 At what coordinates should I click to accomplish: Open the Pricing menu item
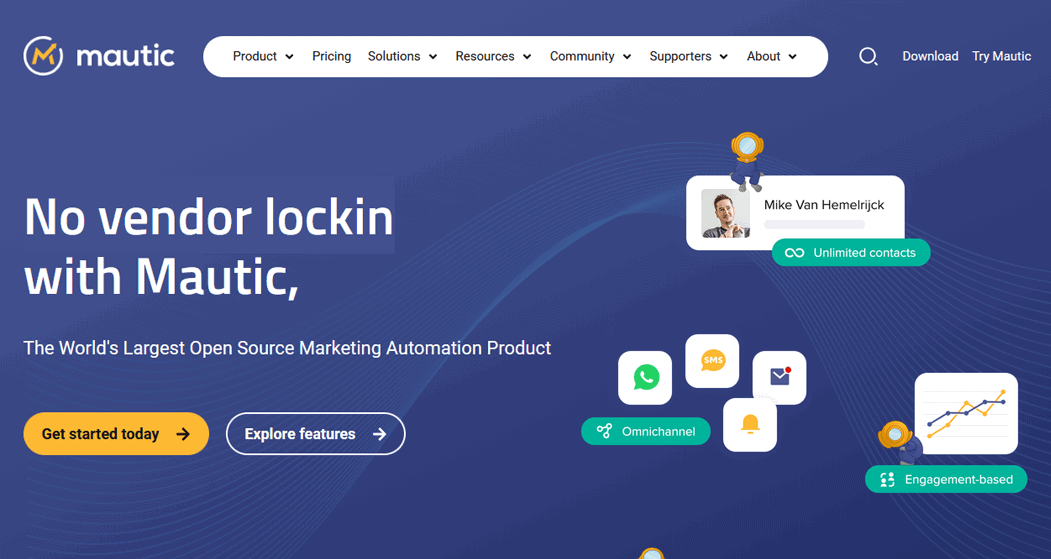click(331, 56)
